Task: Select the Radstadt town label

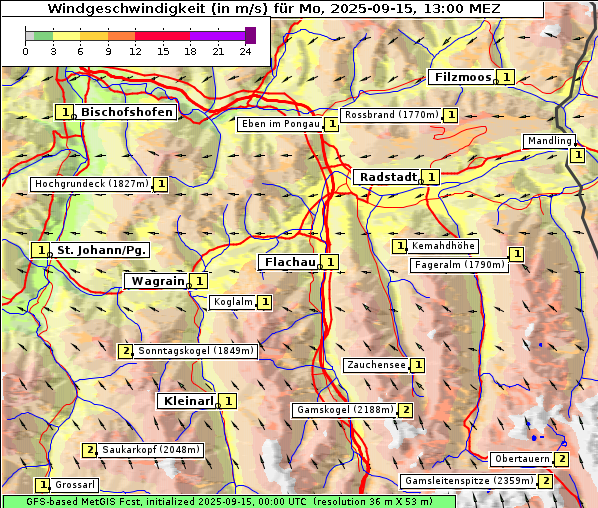Action: click(387, 177)
